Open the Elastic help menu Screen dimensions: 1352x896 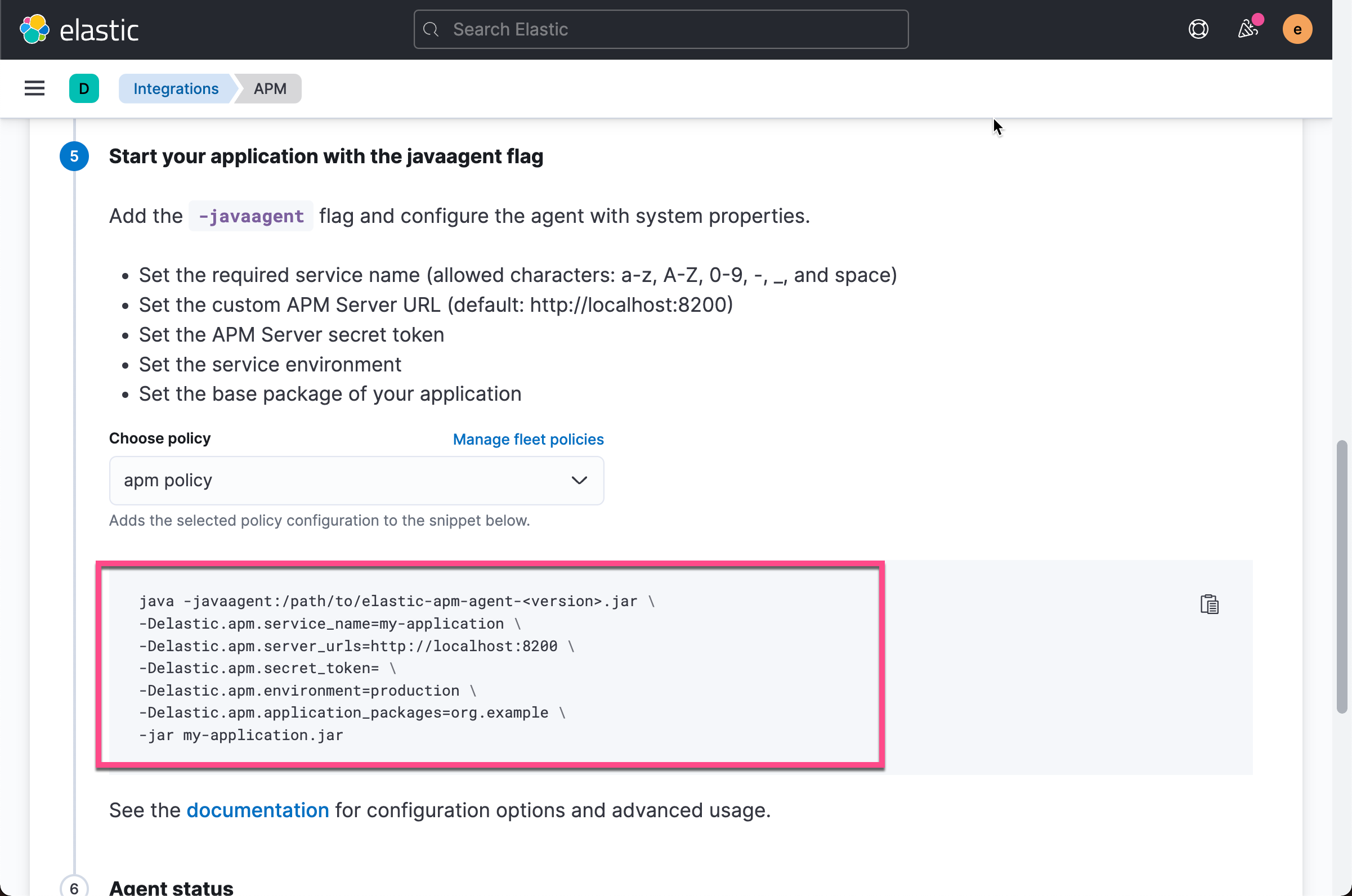click(x=1198, y=29)
